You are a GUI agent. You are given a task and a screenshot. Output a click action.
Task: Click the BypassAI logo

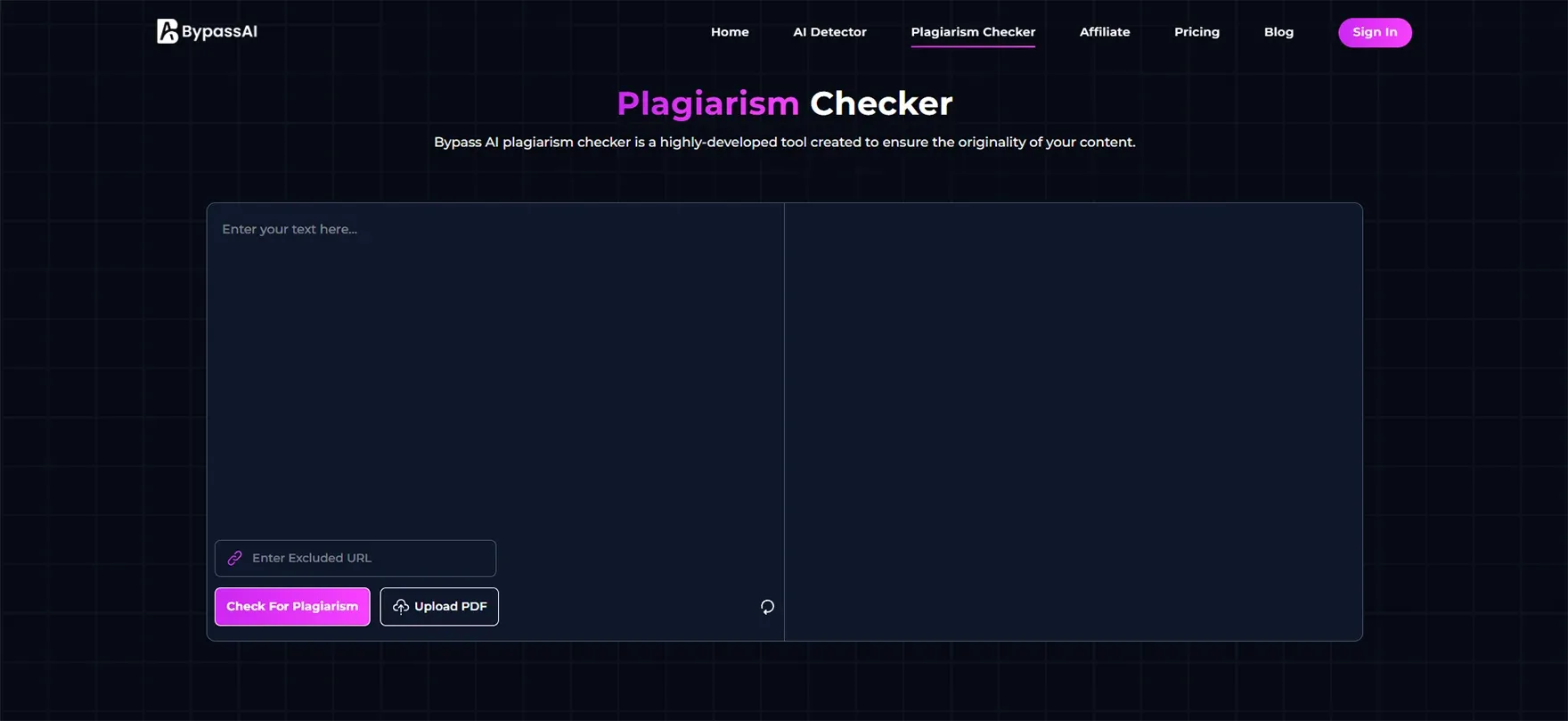point(207,31)
